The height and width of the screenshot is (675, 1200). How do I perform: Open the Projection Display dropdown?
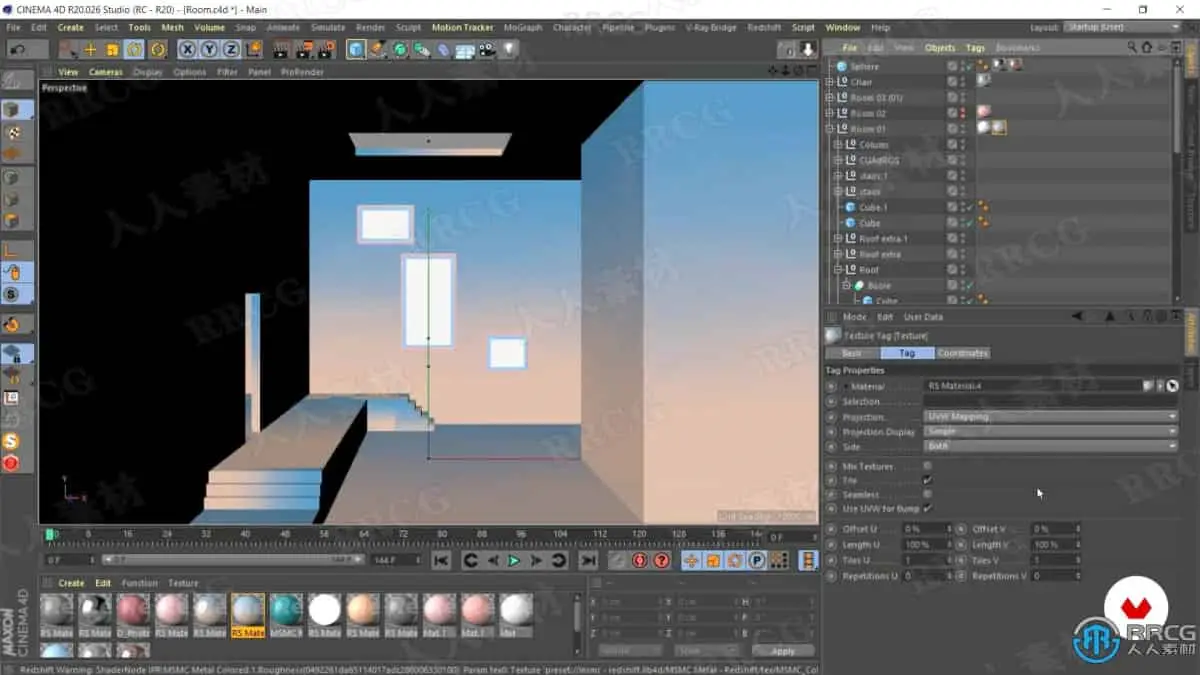point(1051,432)
